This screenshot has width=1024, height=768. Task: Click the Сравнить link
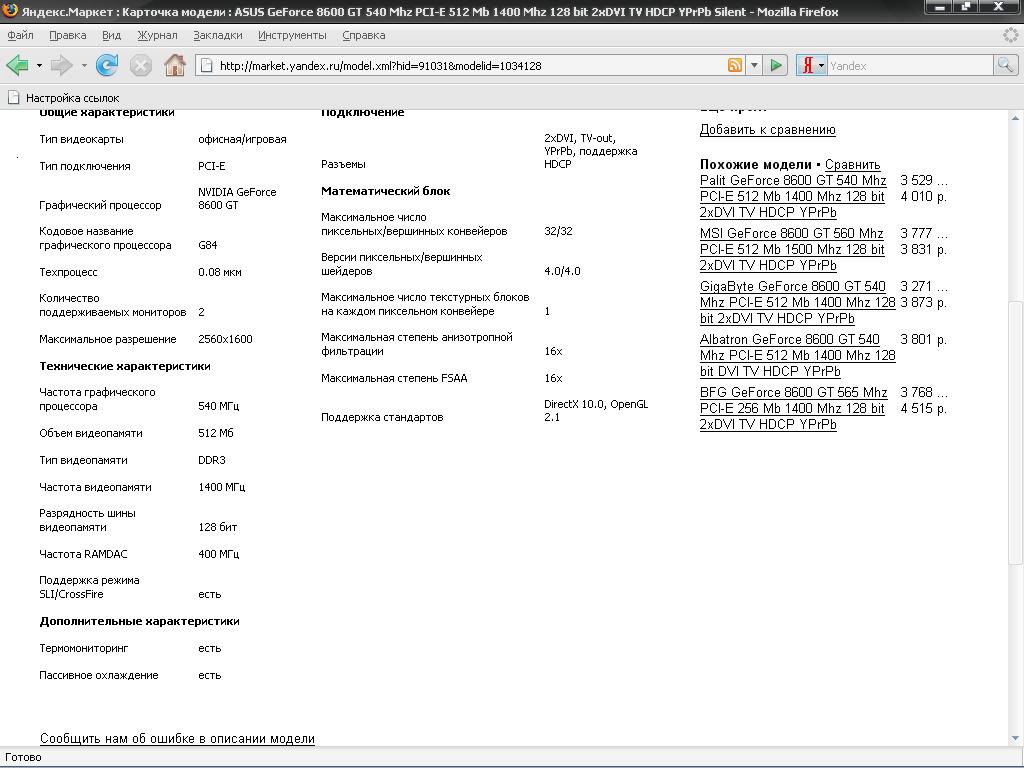tap(852, 165)
